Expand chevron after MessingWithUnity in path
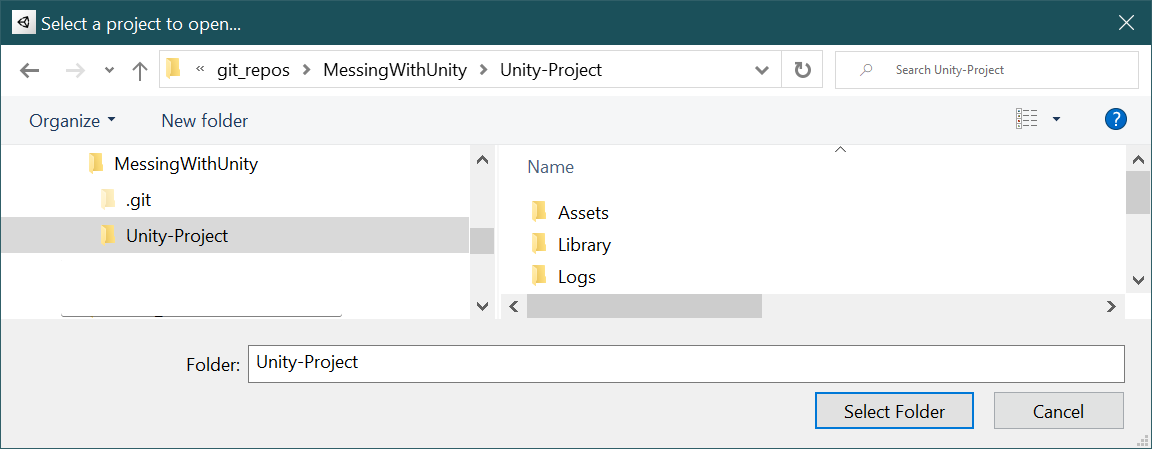 point(483,70)
